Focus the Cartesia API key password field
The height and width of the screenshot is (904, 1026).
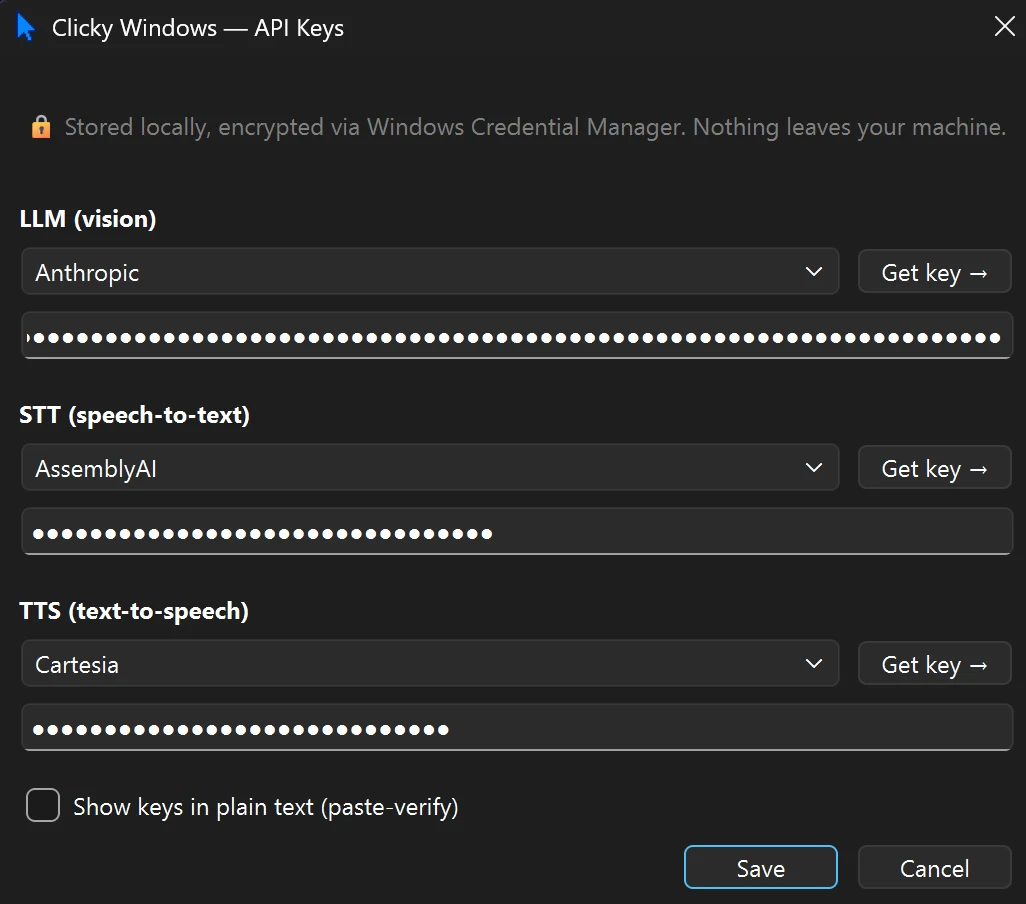(x=517, y=727)
